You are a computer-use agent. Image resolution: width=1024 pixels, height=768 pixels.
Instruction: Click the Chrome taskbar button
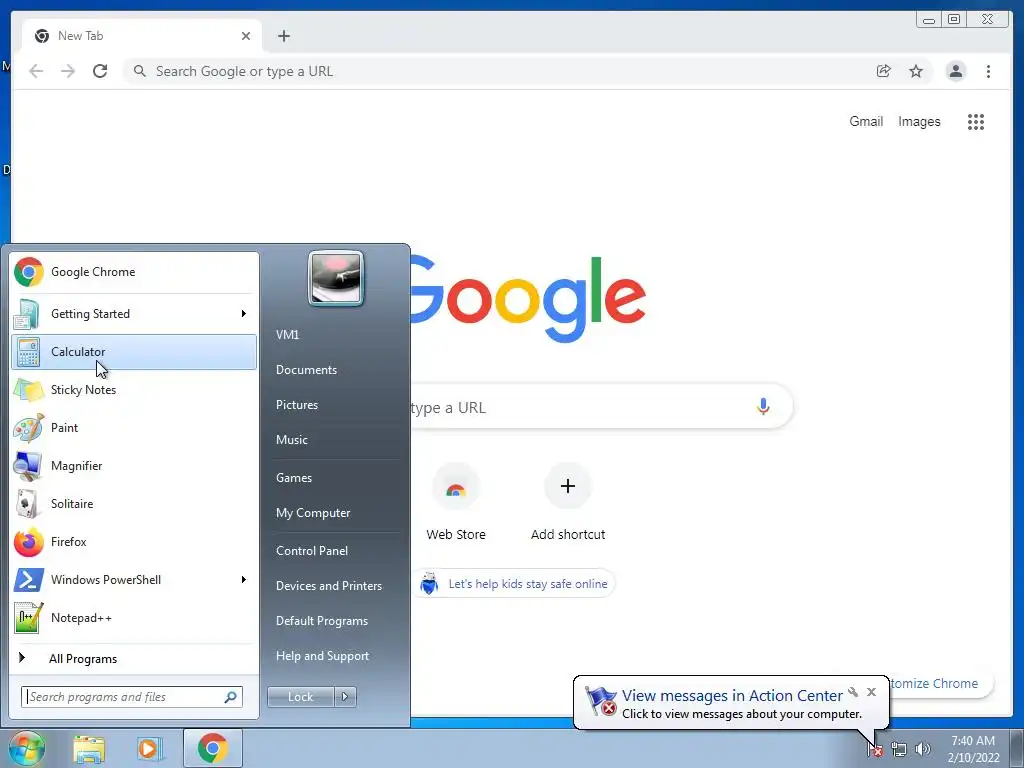point(213,748)
